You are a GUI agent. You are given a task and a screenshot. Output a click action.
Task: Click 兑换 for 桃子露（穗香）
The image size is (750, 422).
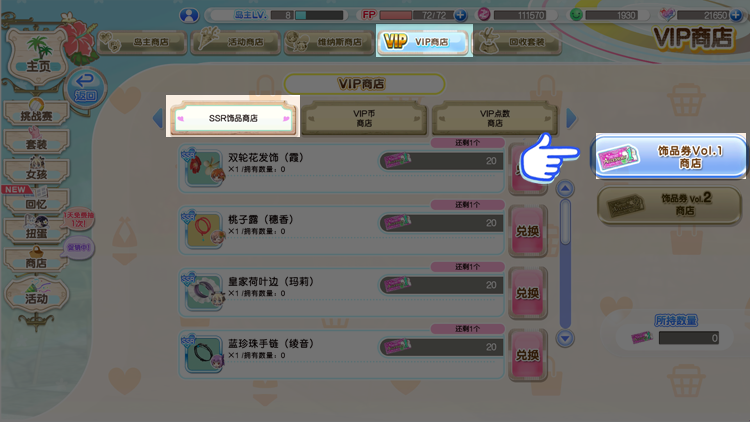pyautogui.click(x=528, y=231)
